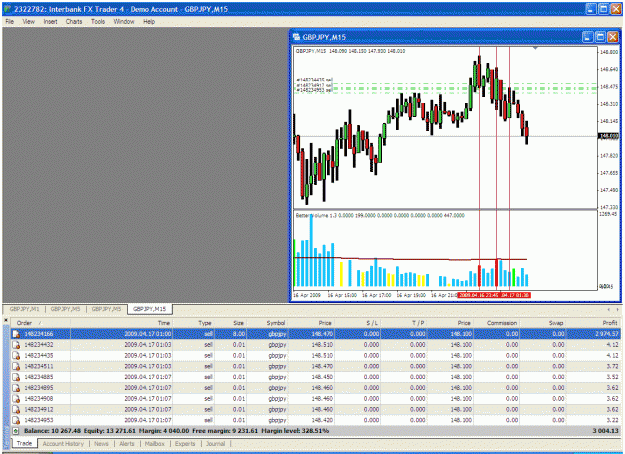Sort orders by the Profit column header

coord(594,323)
